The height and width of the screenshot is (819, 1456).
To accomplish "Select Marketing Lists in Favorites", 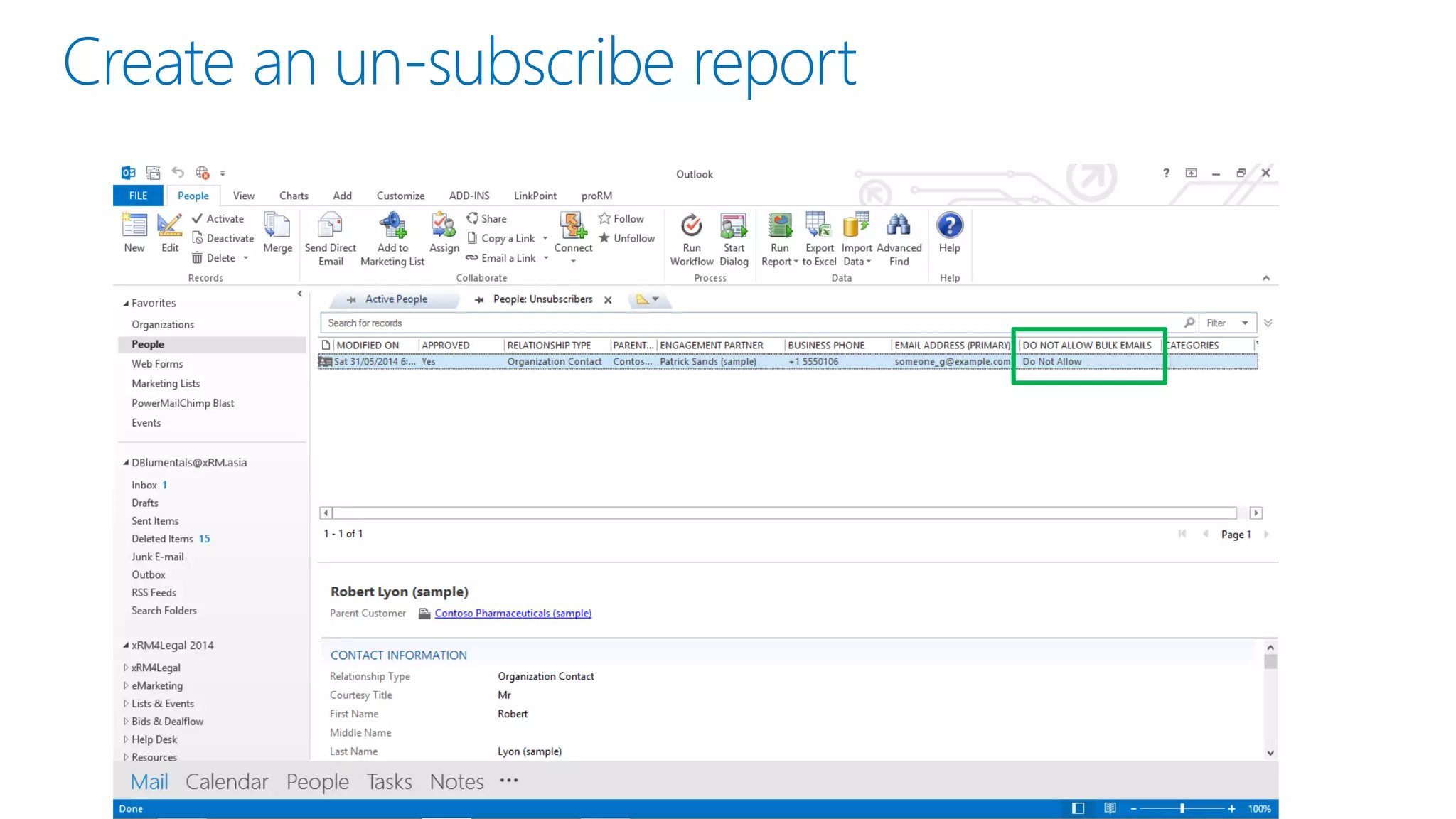I will coord(166,383).
